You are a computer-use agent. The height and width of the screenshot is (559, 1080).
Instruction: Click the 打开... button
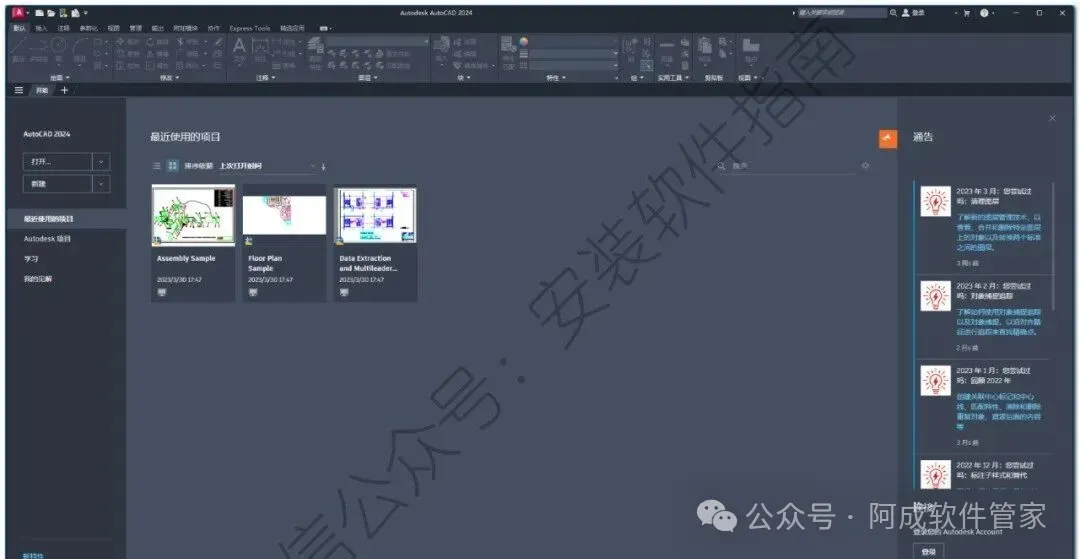pos(58,162)
